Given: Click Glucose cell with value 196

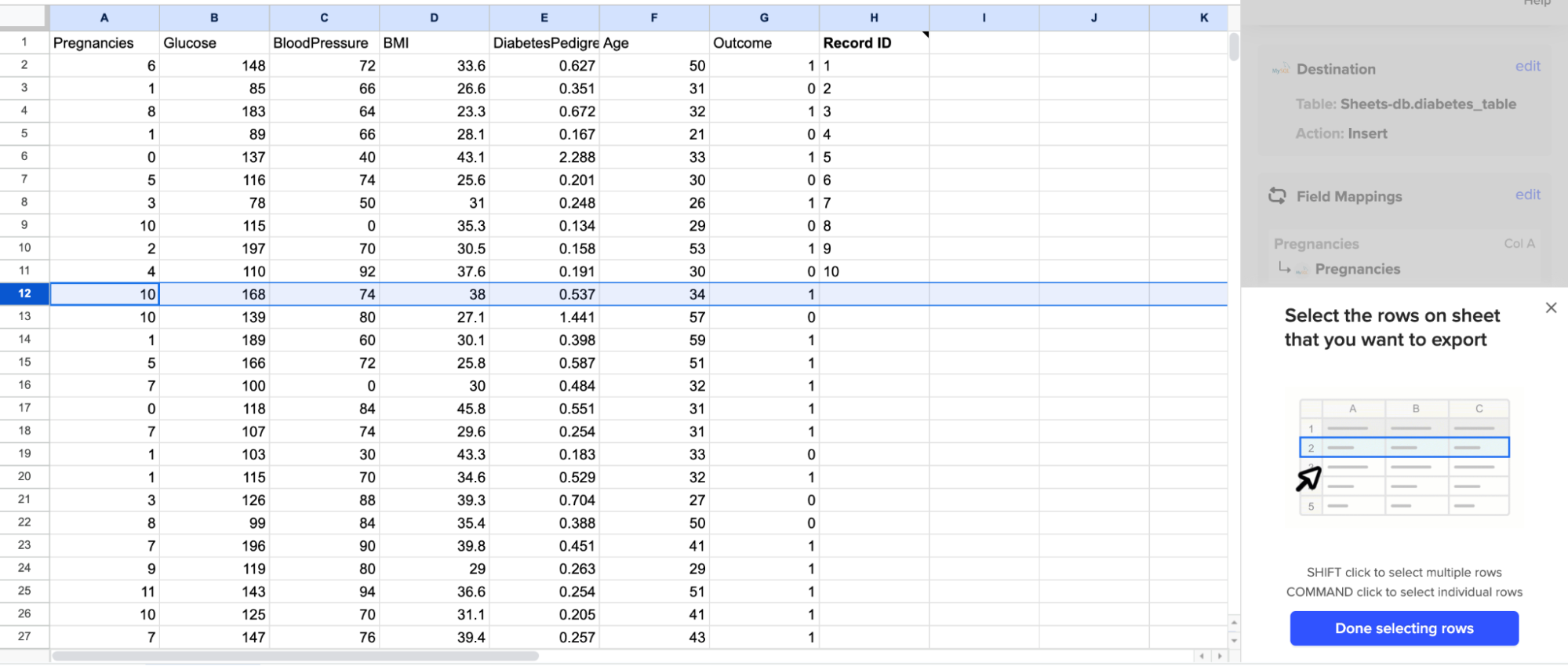Looking at the screenshot, I should pos(214,545).
